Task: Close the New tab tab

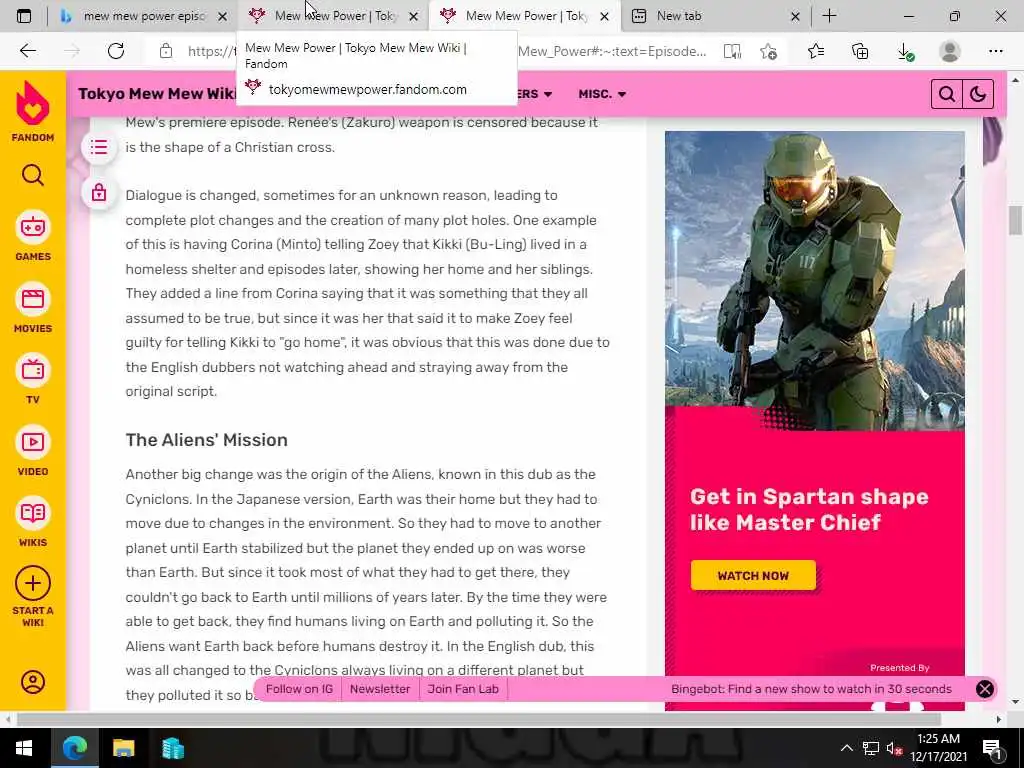Action: pyautogui.click(x=795, y=17)
